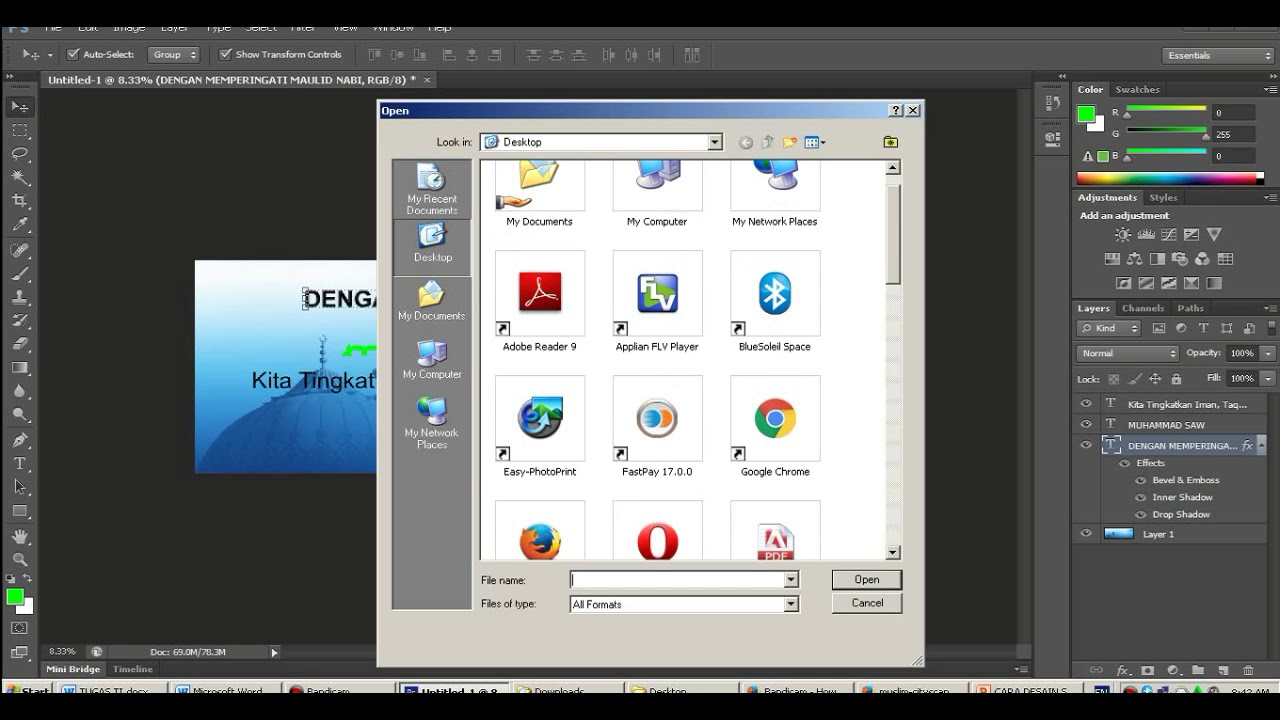Select the Crop tool

tap(20, 201)
